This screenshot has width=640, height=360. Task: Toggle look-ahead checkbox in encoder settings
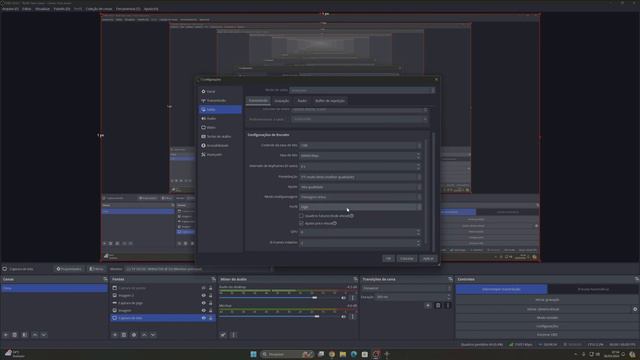coord(301,216)
